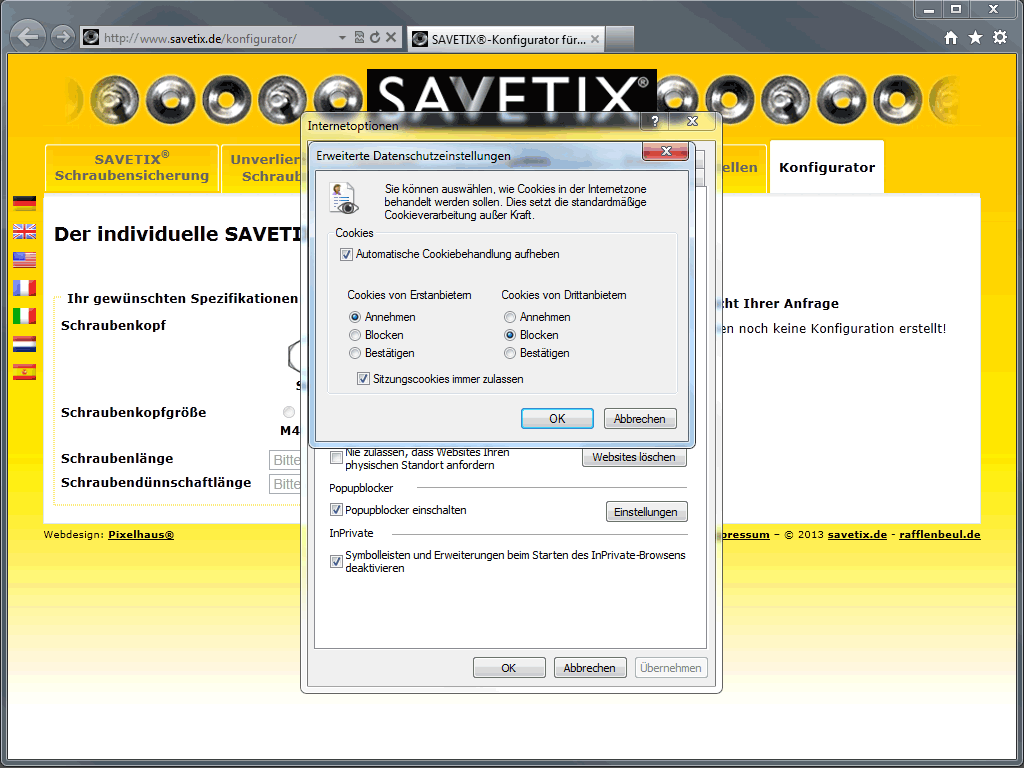Image resolution: width=1024 pixels, height=768 pixels.
Task: Switch to the SAVETIX-Konfigurator browser tab
Action: click(x=506, y=39)
